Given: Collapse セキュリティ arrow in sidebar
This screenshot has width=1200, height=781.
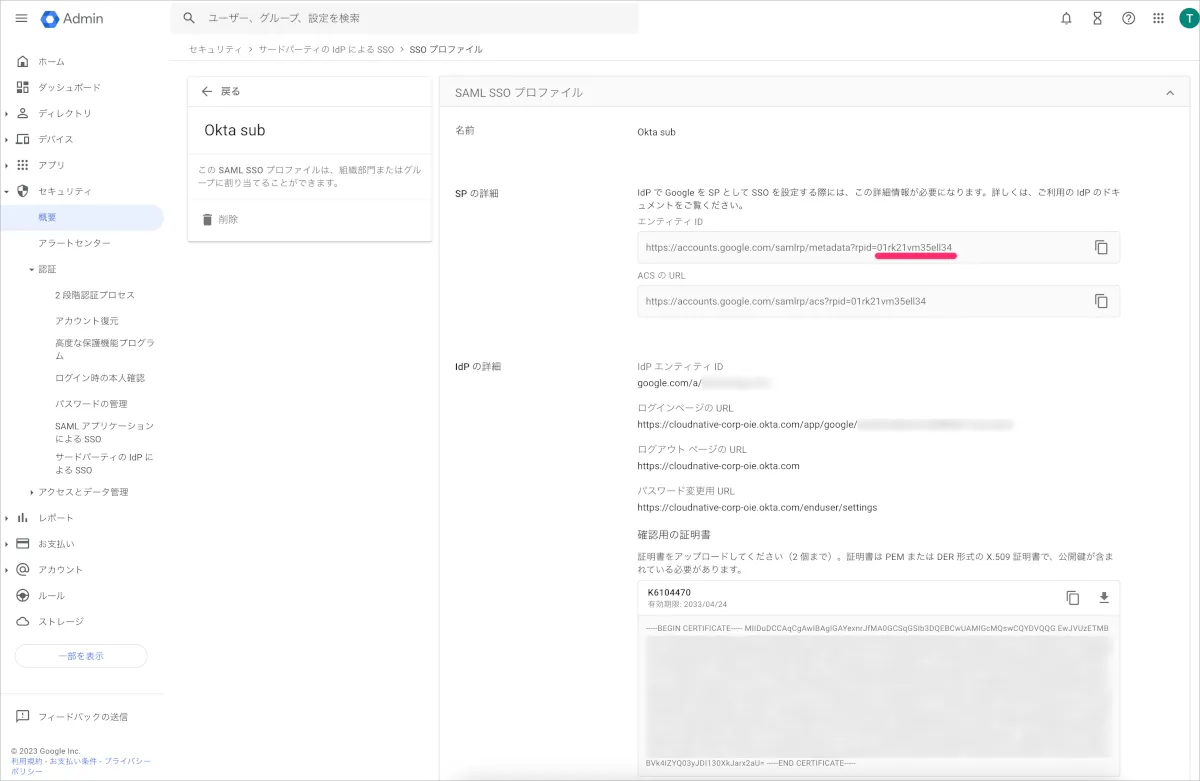Looking at the screenshot, I should coord(7,191).
